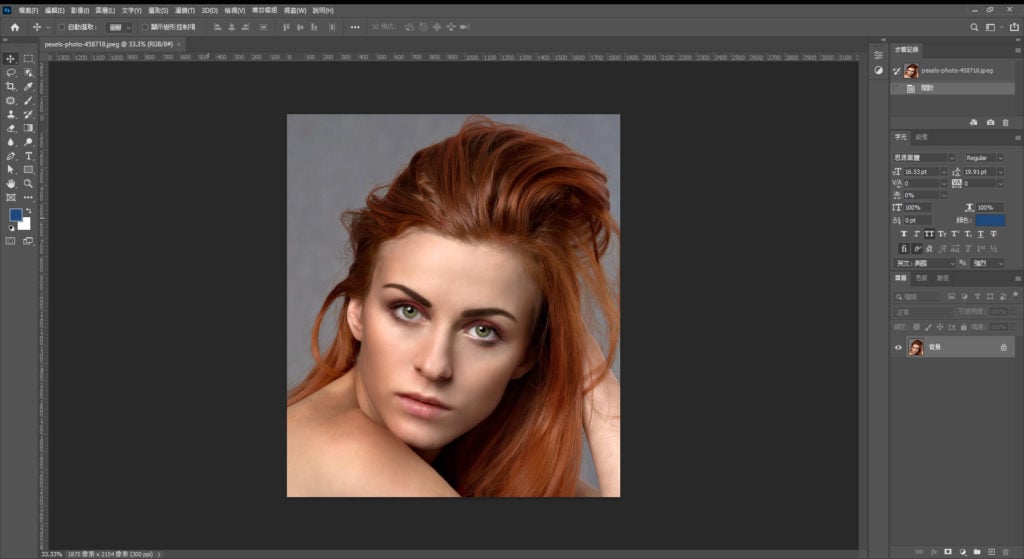1024x559 pixels.
Task: Tick the show transform controls checkbox
Action: coord(144,27)
